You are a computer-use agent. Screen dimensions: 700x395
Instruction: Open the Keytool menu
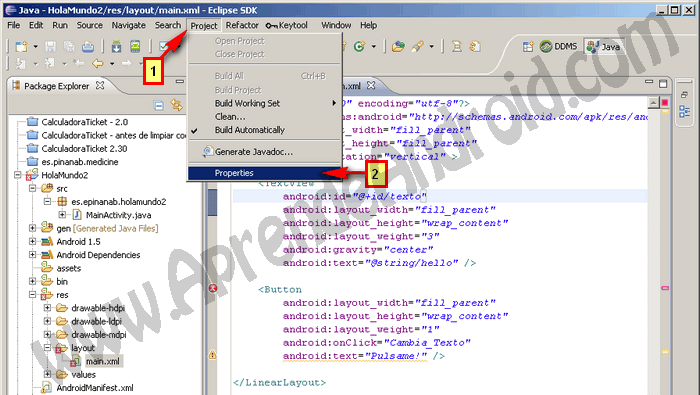(x=287, y=25)
